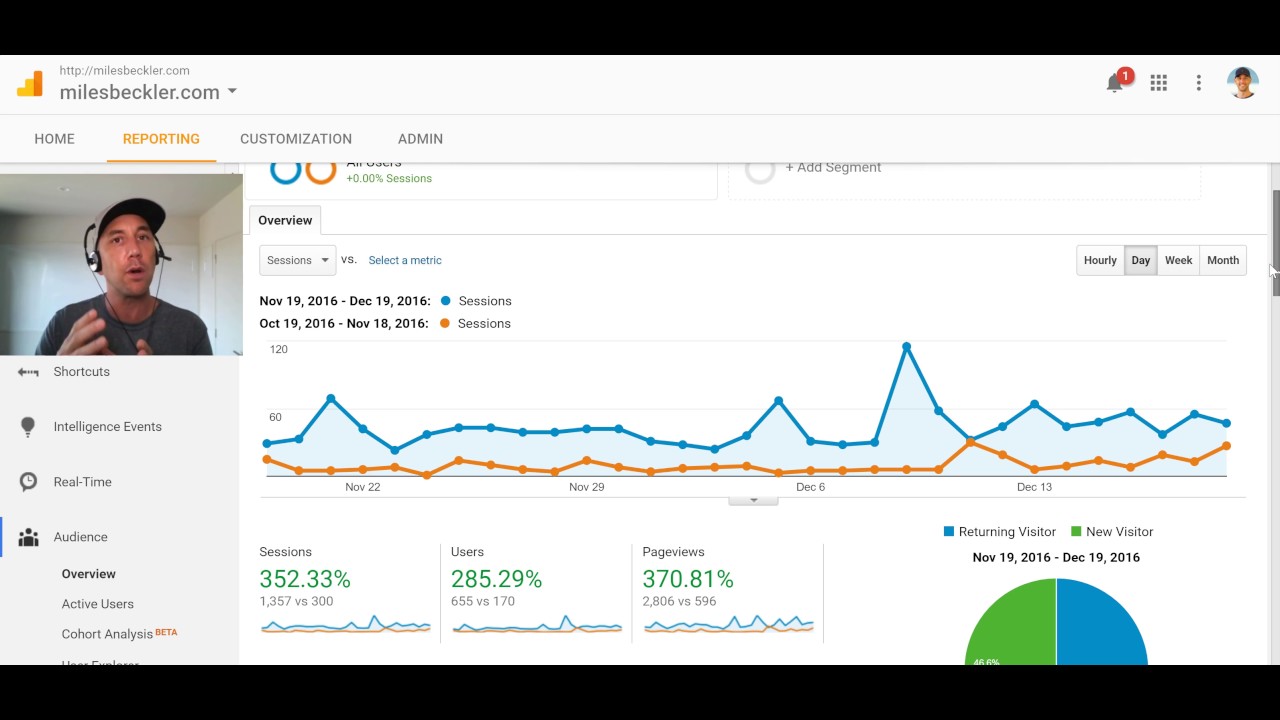Image resolution: width=1280 pixels, height=720 pixels.
Task: Open the Active Users report
Action: click(98, 604)
